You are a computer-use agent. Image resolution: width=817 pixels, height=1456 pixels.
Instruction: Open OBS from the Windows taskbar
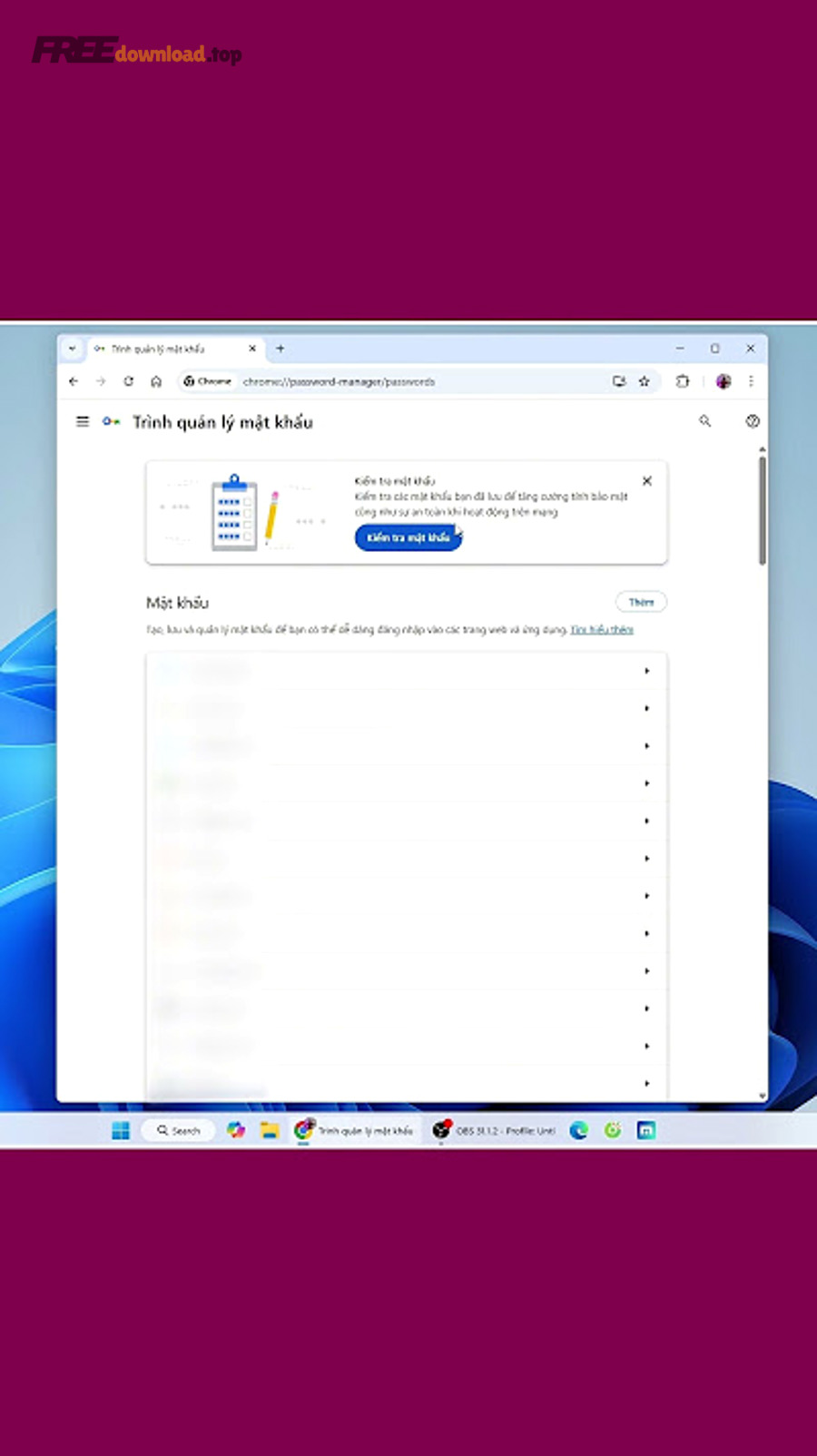point(495,1130)
